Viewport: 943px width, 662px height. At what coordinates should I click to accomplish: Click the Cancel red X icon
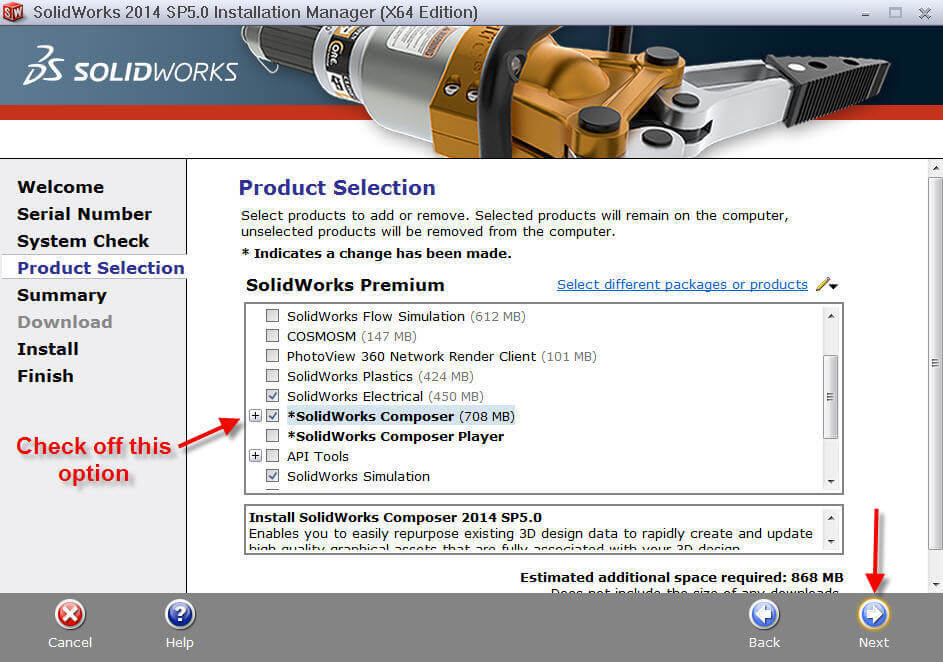click(x=70, y=614)
